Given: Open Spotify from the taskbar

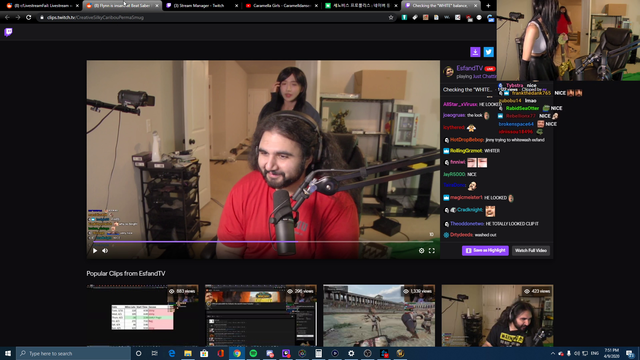Looking at the screenshot, I should (x=253, y=353).
